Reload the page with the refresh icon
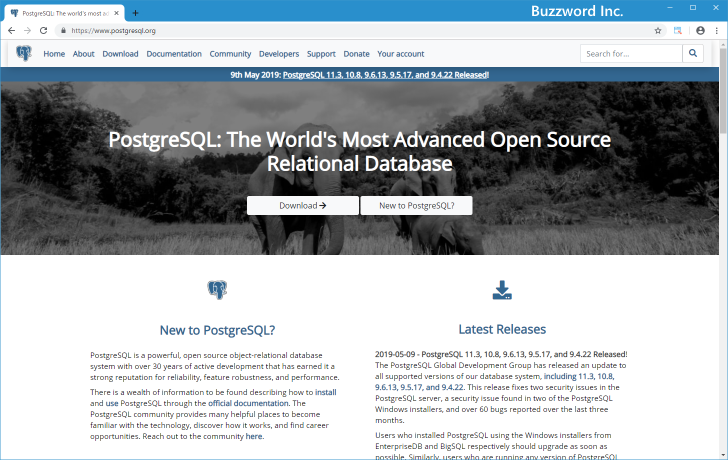Screen dimensions: 728x460 pyautogui.click(x=43, y=31)
